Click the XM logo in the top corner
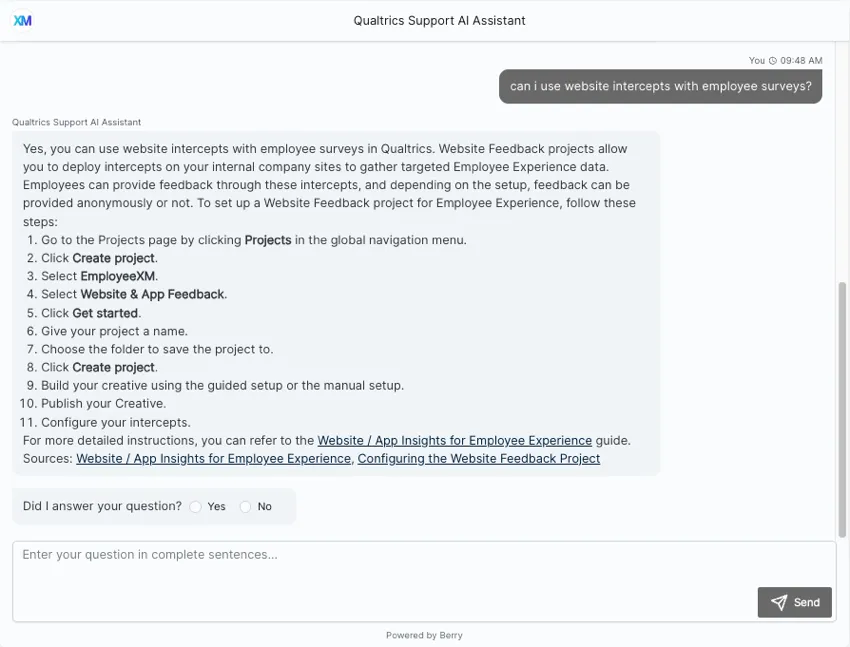The height and width of the screenshot is (647, 850). point(22,19)
